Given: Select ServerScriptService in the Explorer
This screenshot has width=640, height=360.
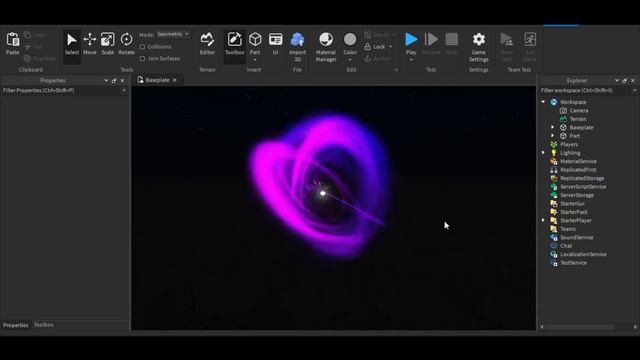Looking at the screenshot, I should point(583,187).
